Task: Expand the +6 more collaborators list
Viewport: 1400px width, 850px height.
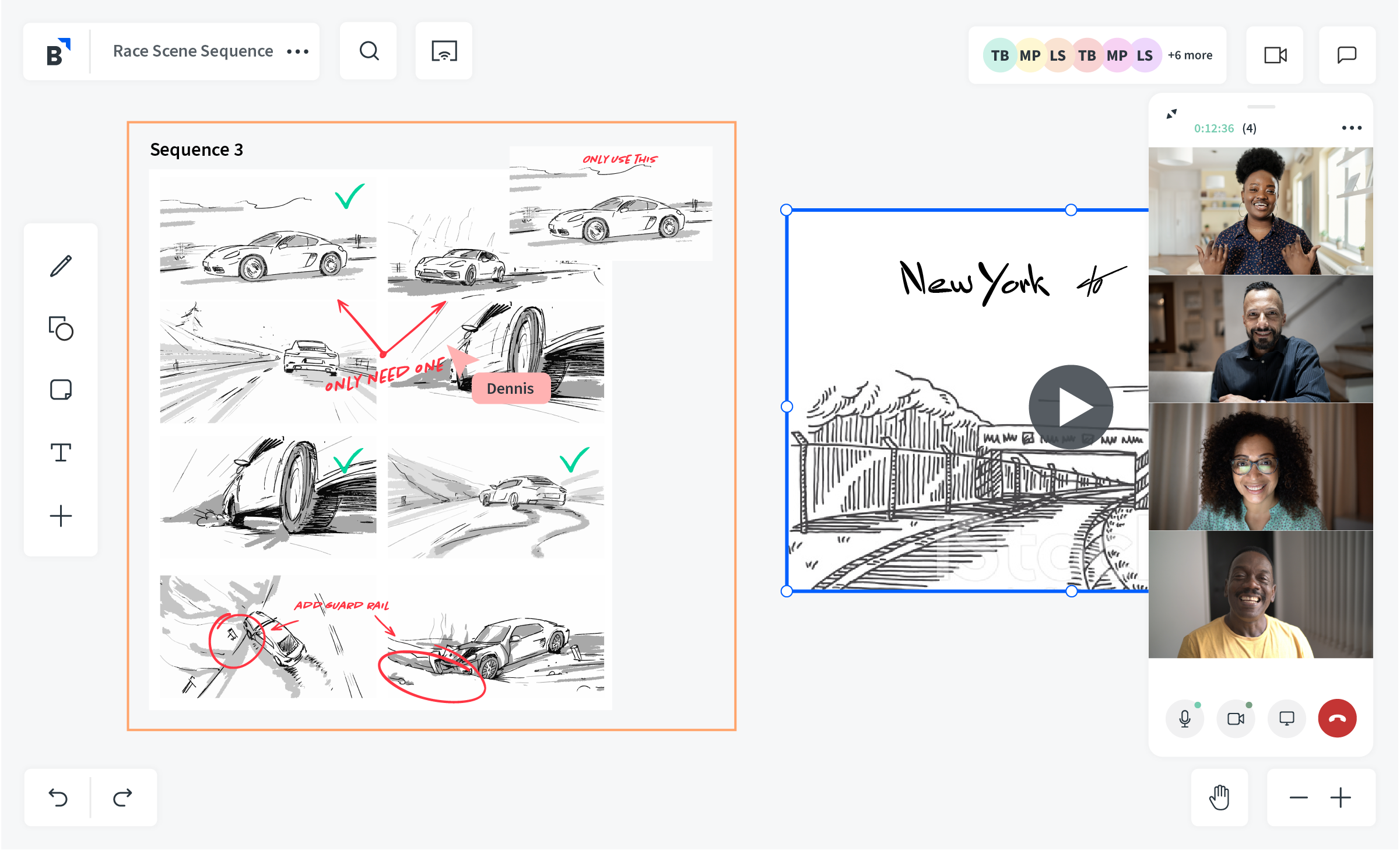Action: (1190, 55)
